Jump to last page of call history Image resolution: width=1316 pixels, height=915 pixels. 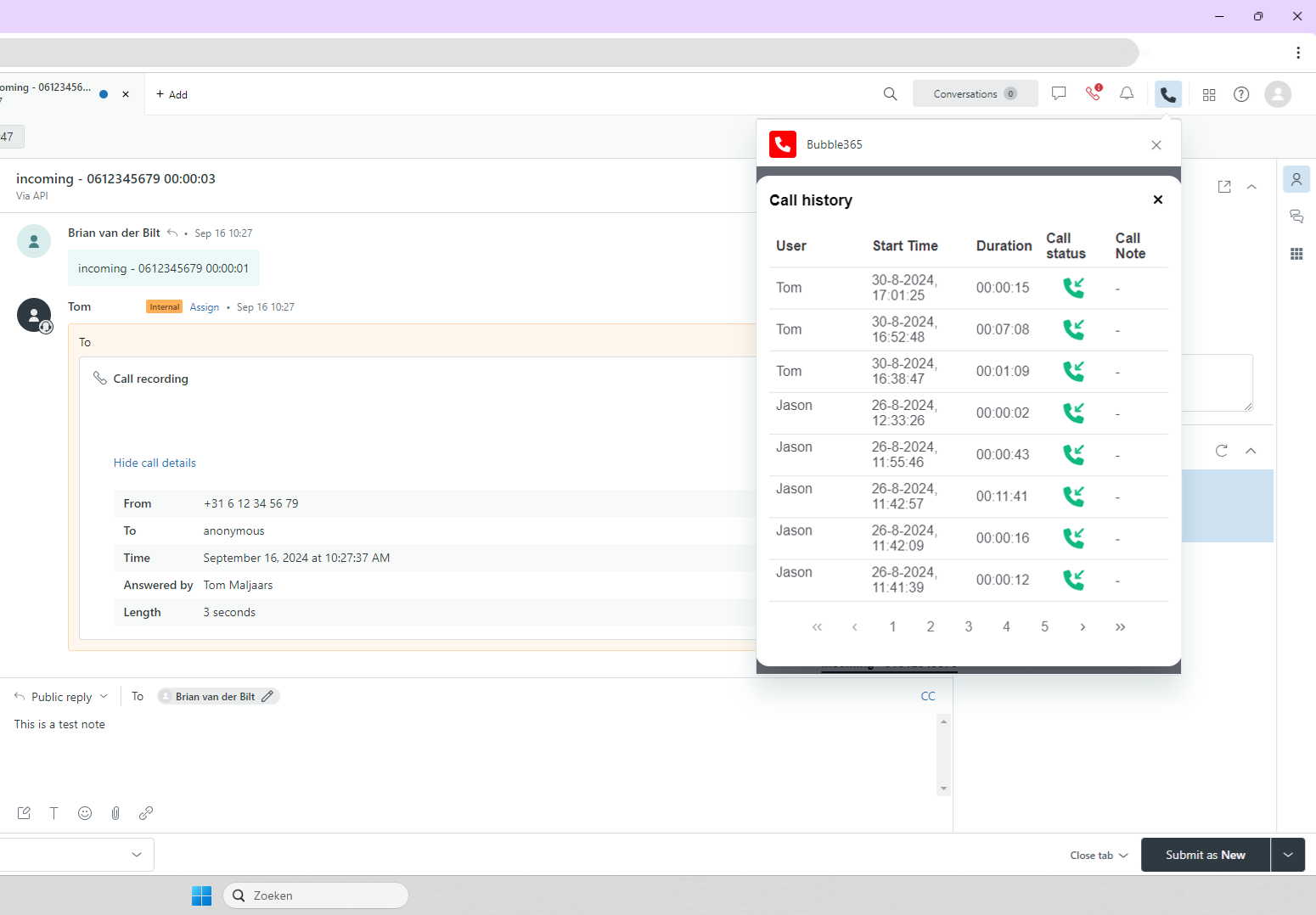1120,627
